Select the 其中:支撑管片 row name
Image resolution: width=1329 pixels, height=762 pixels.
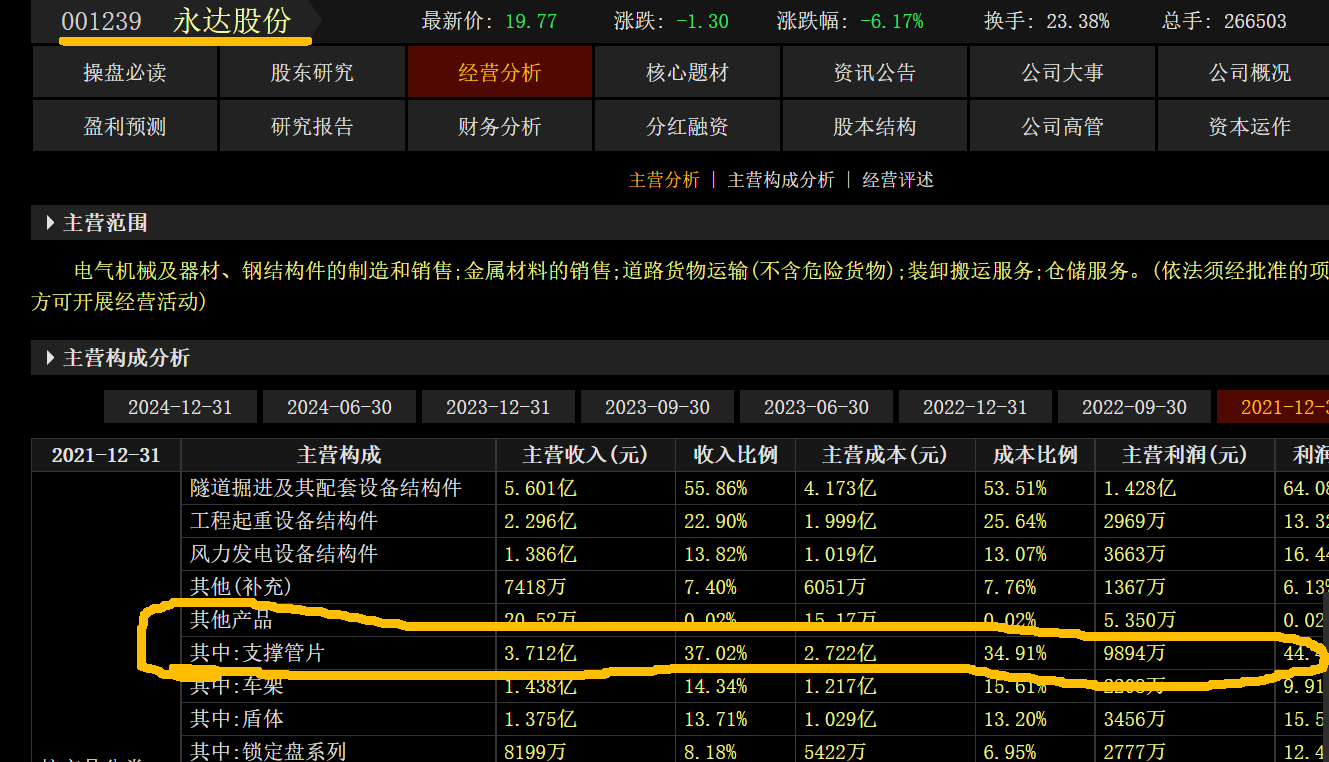pos(257,653)
